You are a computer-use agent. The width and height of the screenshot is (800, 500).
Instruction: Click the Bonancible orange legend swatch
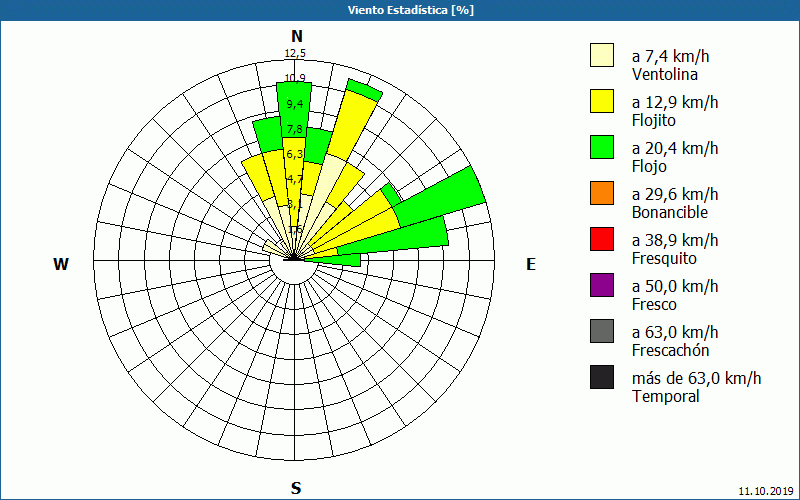[x=602, y=193]
